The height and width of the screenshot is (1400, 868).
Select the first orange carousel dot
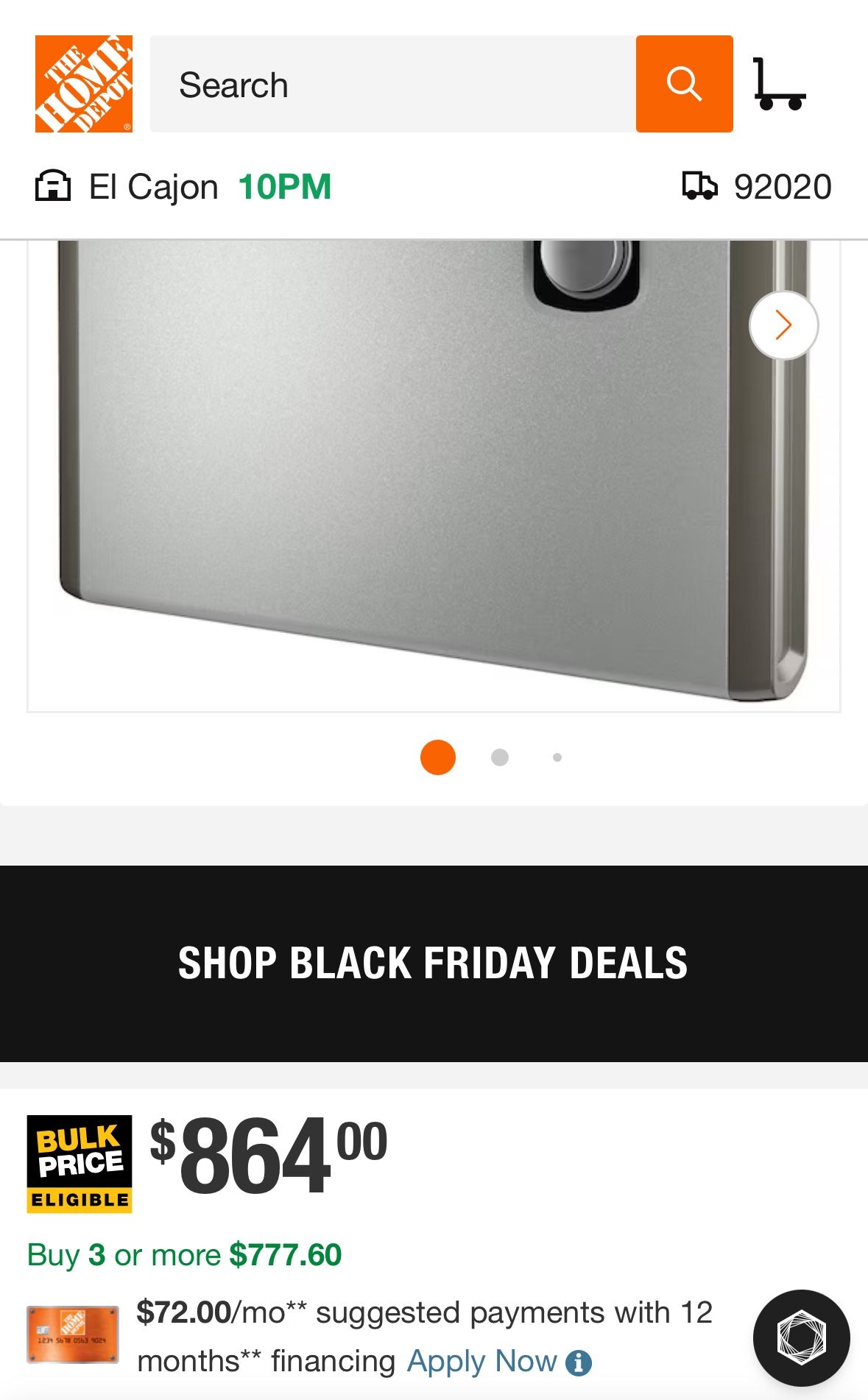tap(438, 757)
